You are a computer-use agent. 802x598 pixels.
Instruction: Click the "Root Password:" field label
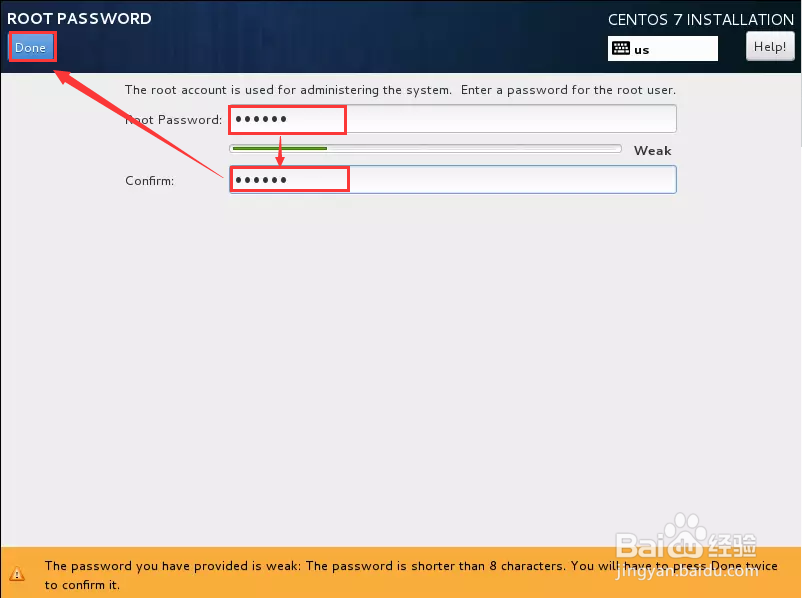(x=172, y=118)
